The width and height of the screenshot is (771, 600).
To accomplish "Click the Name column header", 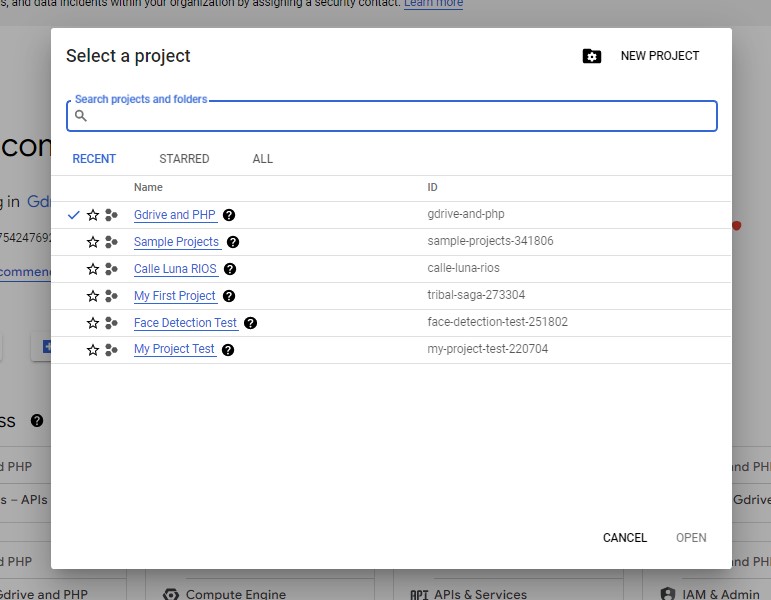I will (148, 187).
